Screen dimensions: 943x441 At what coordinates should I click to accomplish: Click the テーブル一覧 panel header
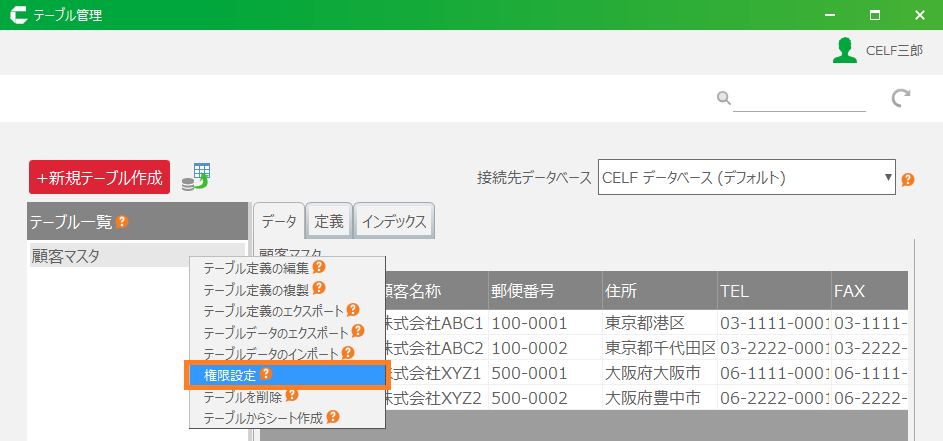click(138, 221)
